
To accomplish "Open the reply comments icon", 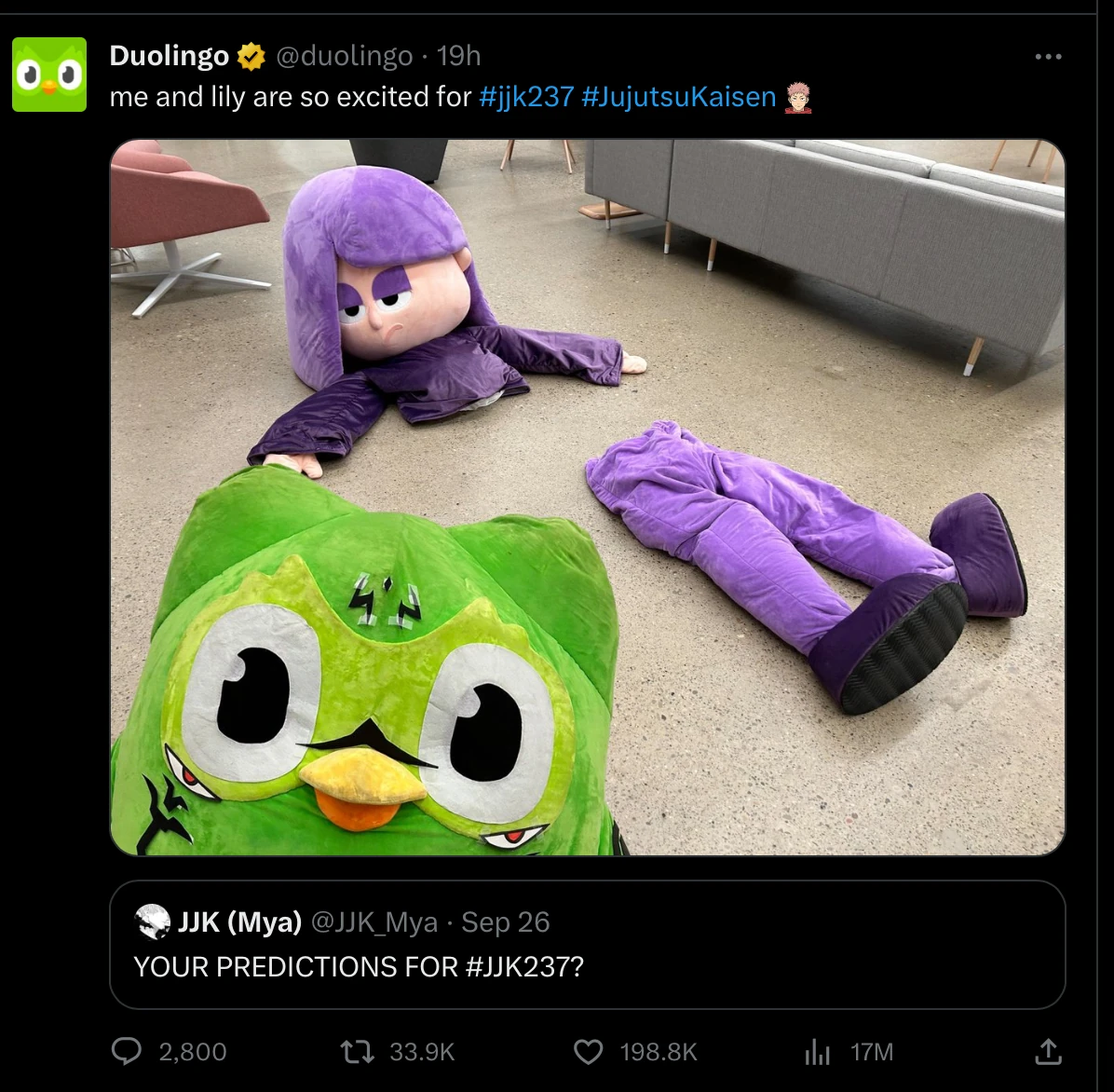I will (x=127, y=1052).
